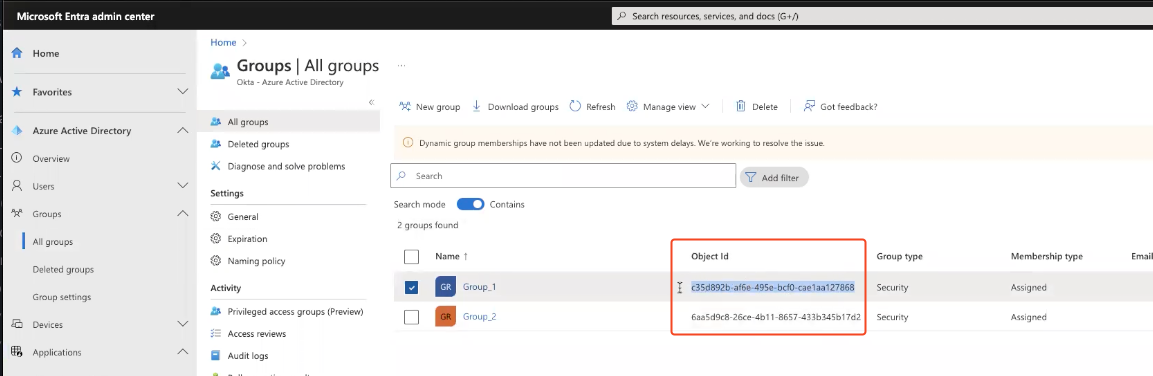The height and width of the screenshot is (376, 1153).
Task: Click the Azure Active Directory diamond icon
Action: coord(17,130)
